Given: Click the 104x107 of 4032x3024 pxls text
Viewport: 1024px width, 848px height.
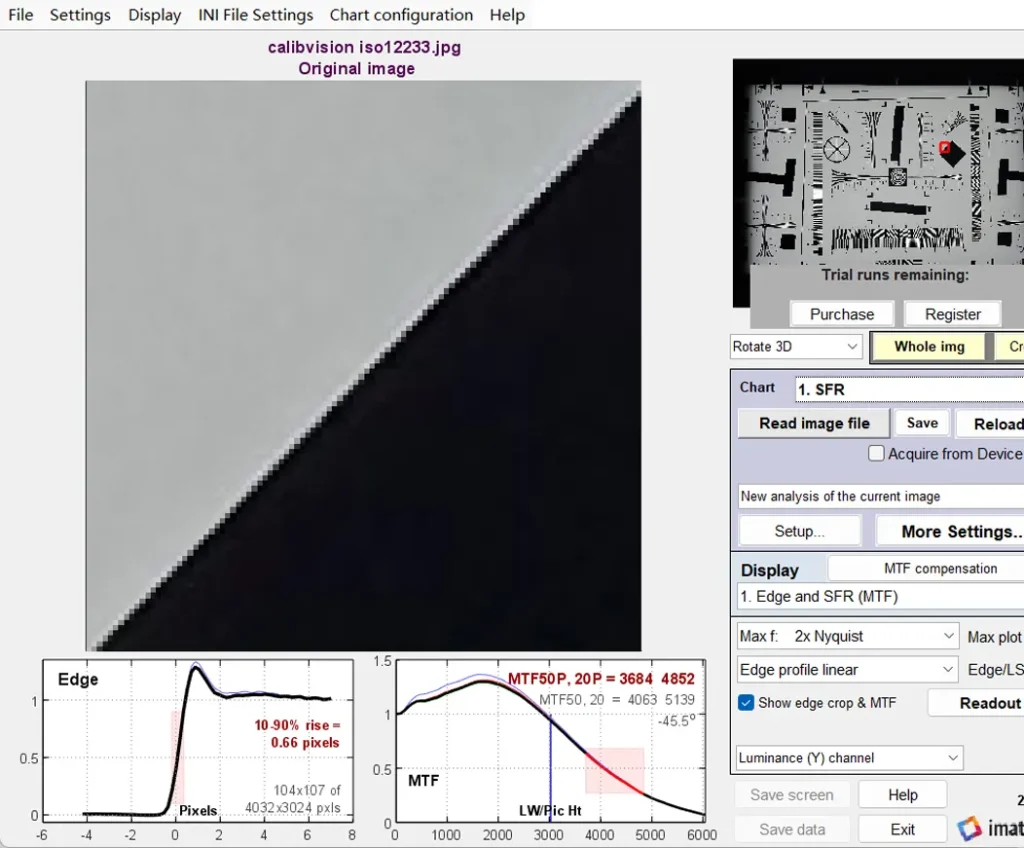Looking at the screenshot, I should 293,798.
